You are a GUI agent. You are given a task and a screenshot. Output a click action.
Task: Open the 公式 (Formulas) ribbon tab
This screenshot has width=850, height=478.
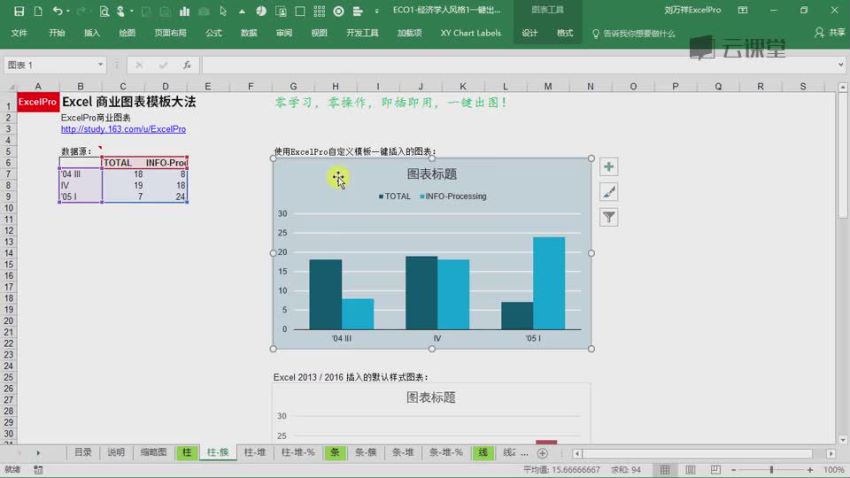coord(214,33)
